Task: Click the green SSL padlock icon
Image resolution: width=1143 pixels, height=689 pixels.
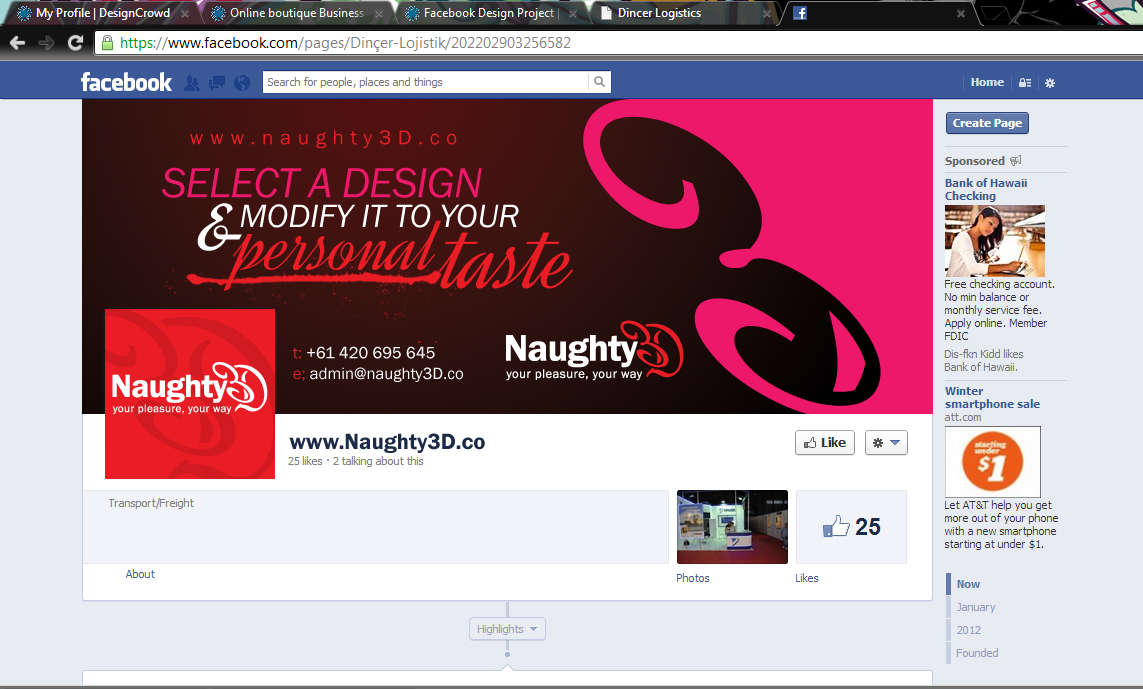Action: (107, 43)
